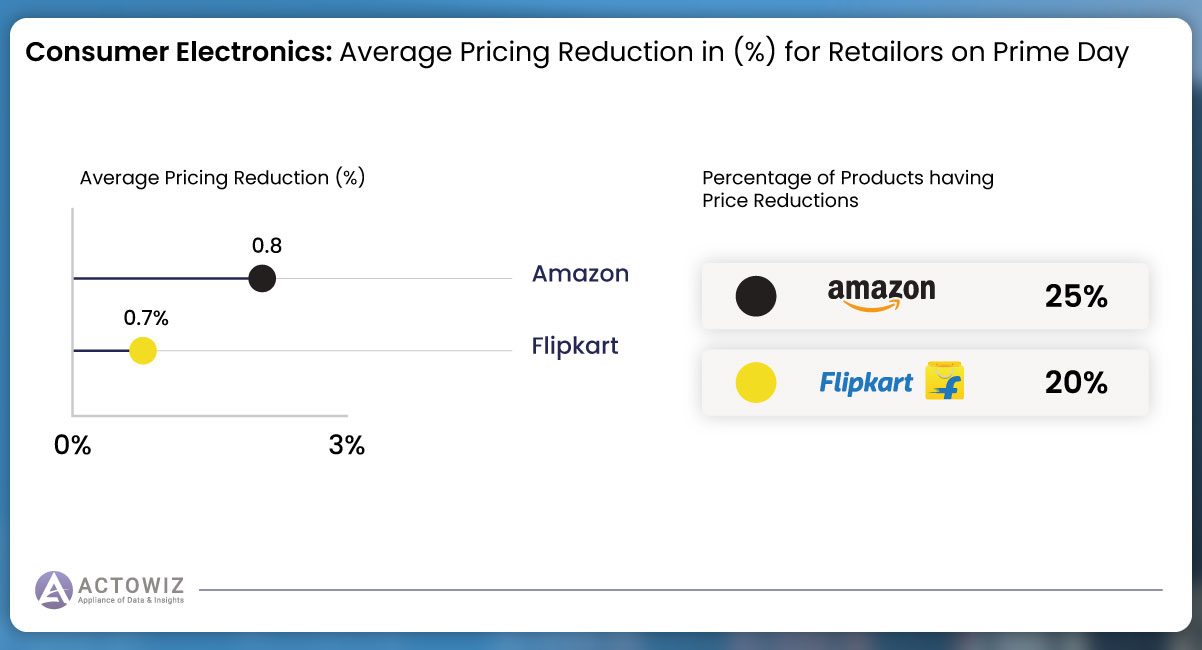Click the 3% axis label
The height and width of the screenshot is (650, 1202).
point(347,445)
